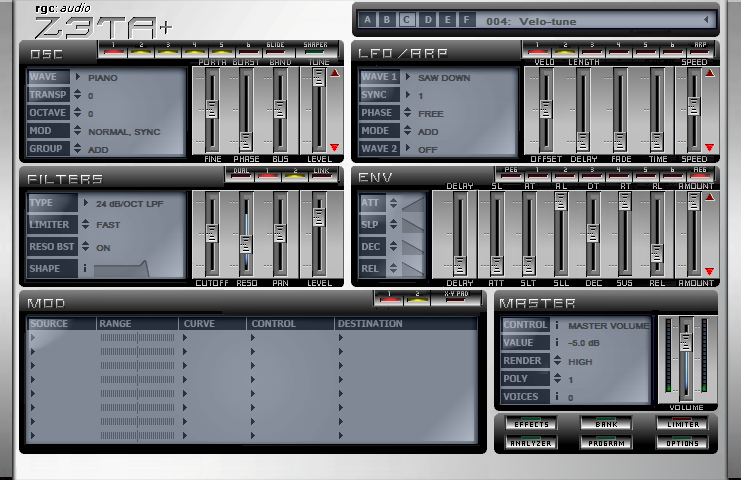Click the filter CUTOFF slider handle
The width and height of the screenshot is (741, 480).
click(211, 233)
